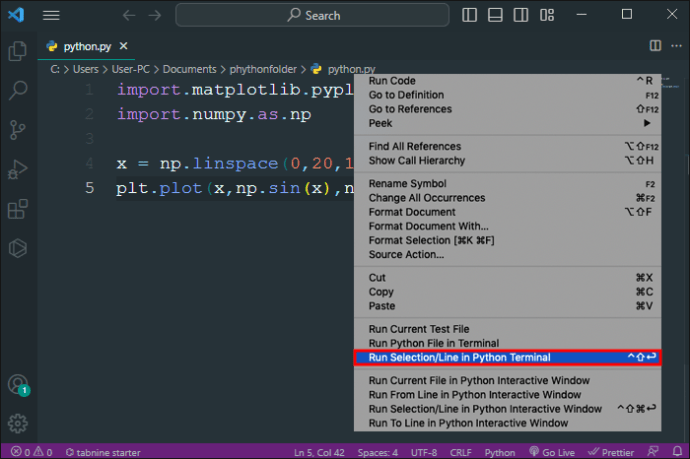
Task: Click C: in the breadcrumb path
Action: 55,70
